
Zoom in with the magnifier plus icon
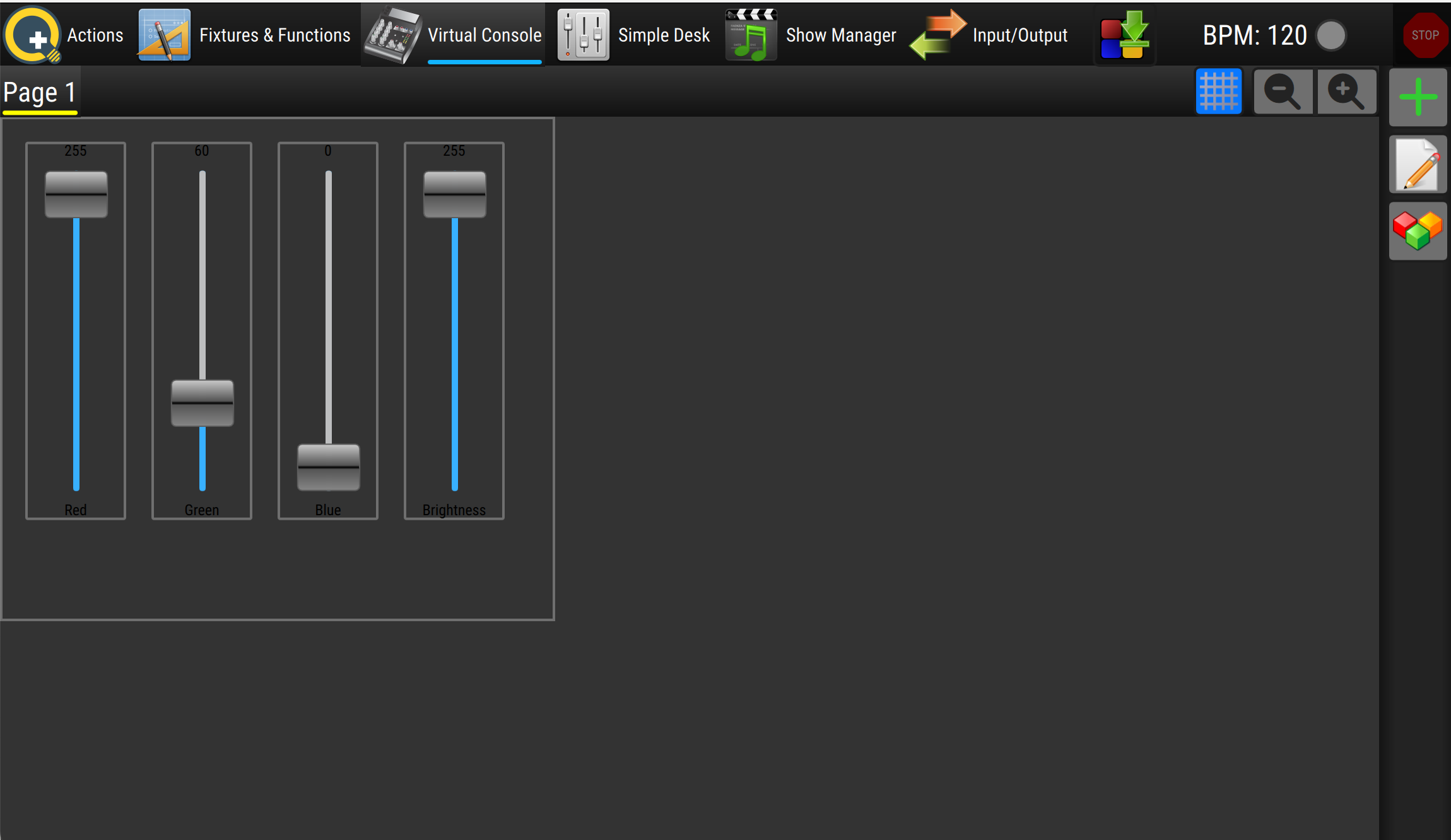pyautogui.click(x=1346, y=92)
